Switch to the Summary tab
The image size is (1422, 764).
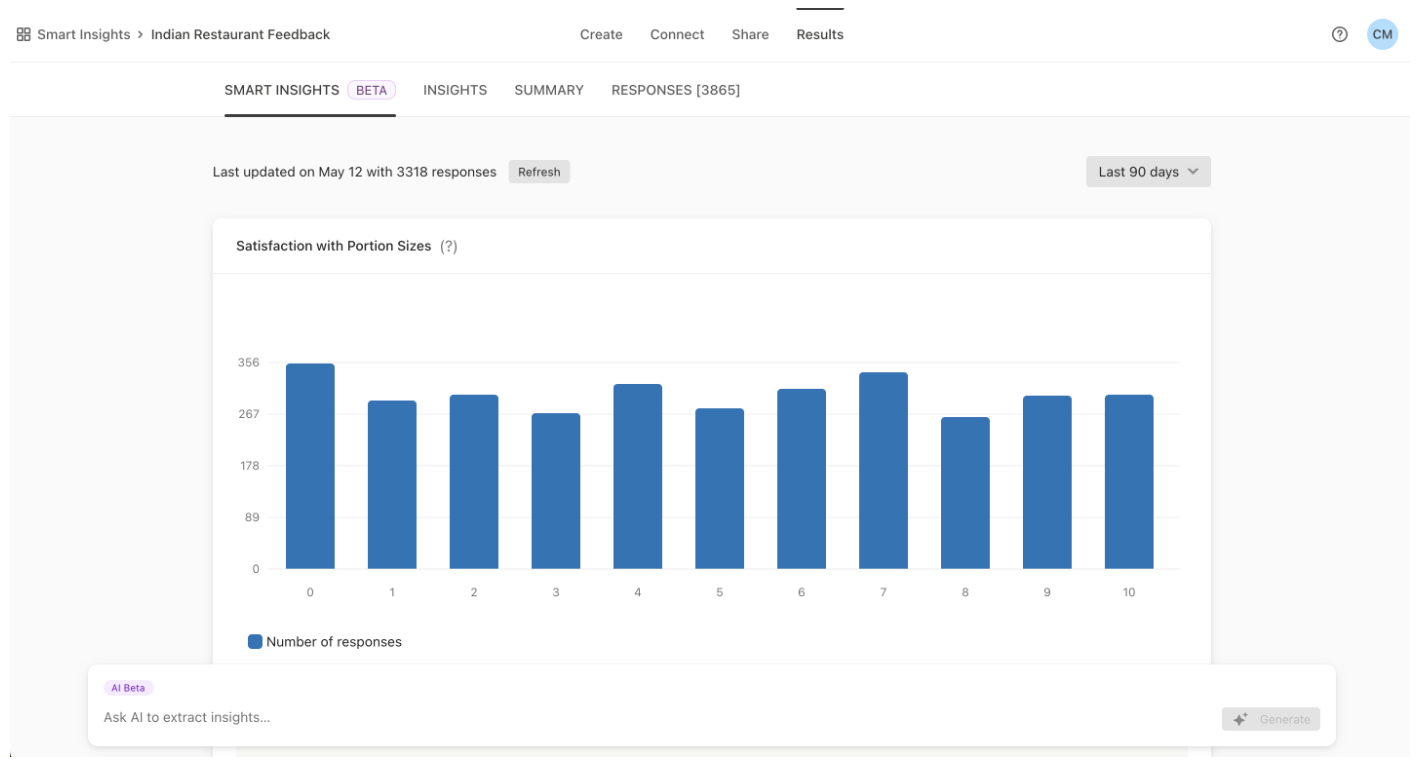(x=549, y=90)
